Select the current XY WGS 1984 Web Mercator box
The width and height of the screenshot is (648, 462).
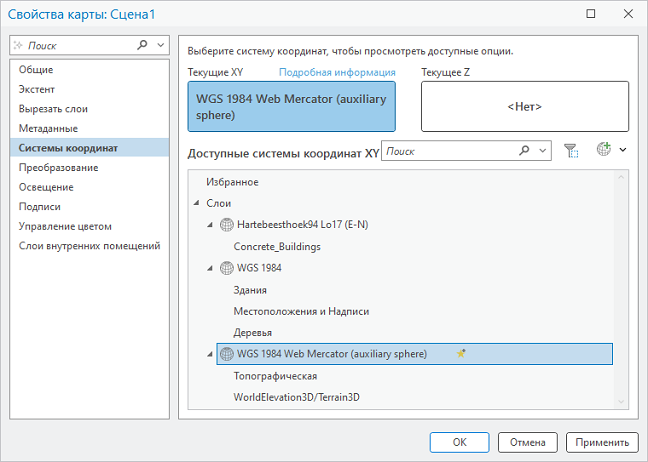[x=292, y=107]
